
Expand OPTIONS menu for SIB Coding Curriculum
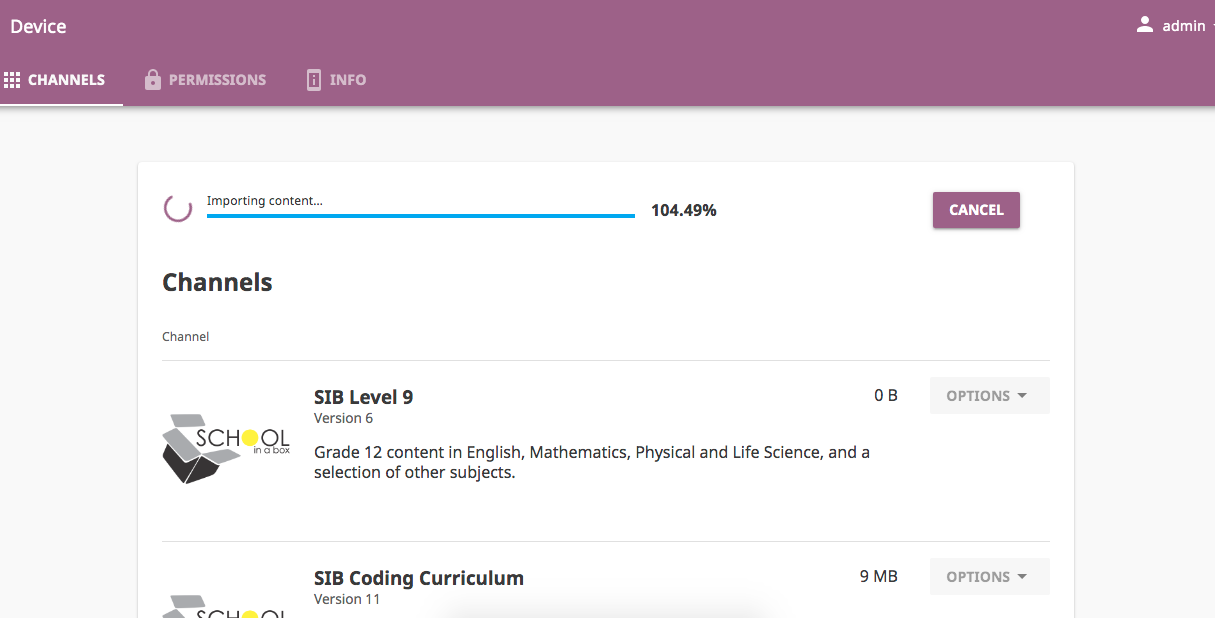(x=988, y=577)
